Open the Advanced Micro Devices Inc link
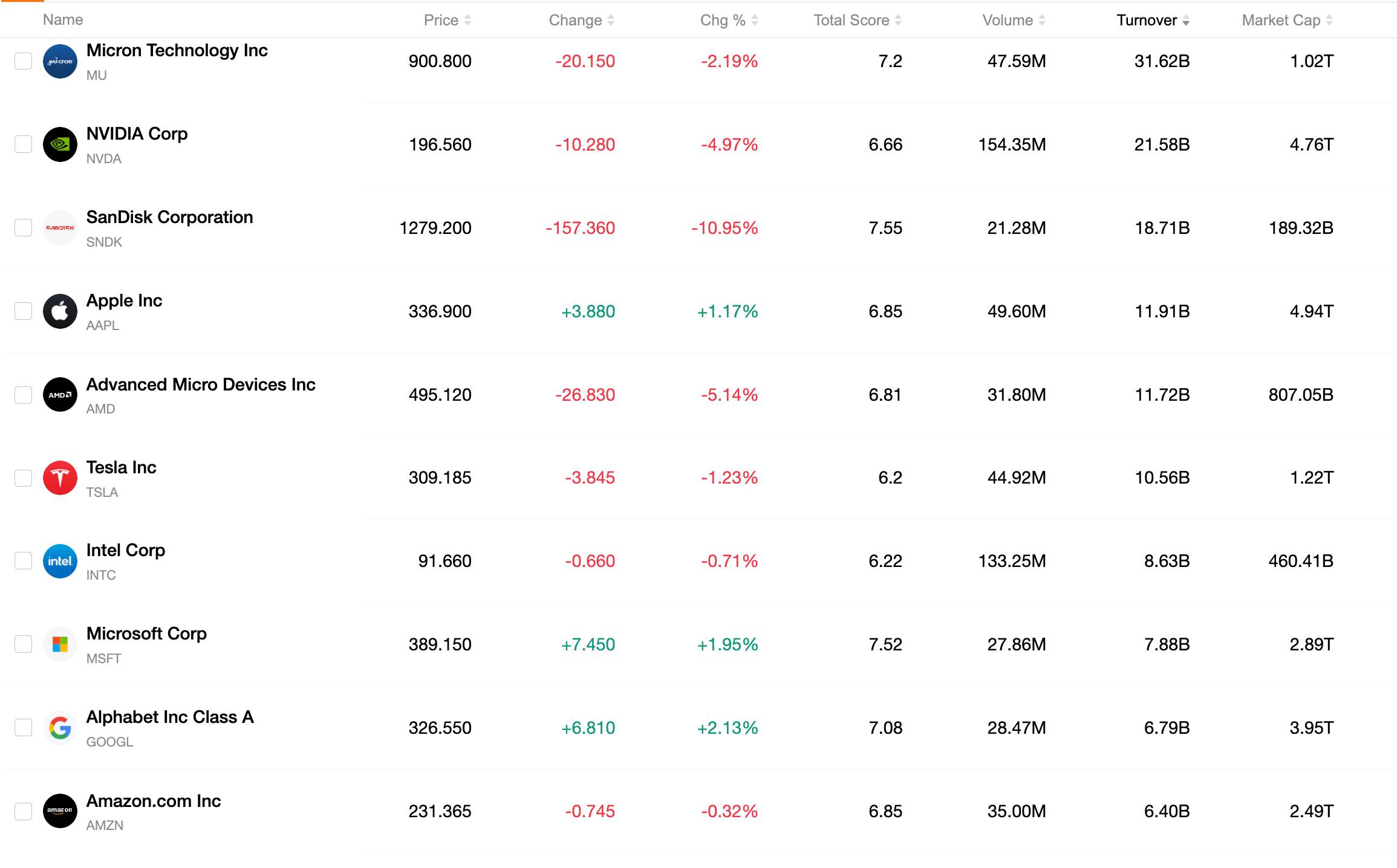 coord(201,384)
